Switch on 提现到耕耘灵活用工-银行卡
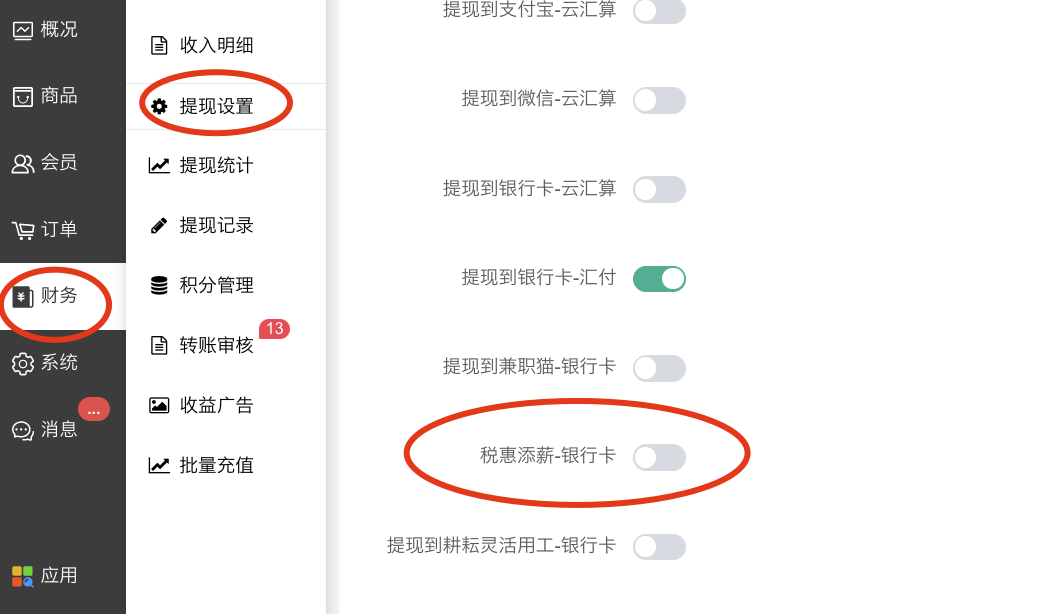Viewport: 1040px width, 614px height. (x=659, y=546)
